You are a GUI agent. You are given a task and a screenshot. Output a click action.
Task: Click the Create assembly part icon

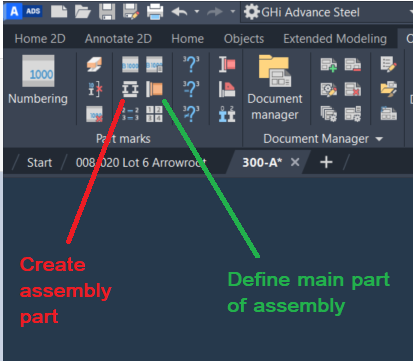(130, 89)
